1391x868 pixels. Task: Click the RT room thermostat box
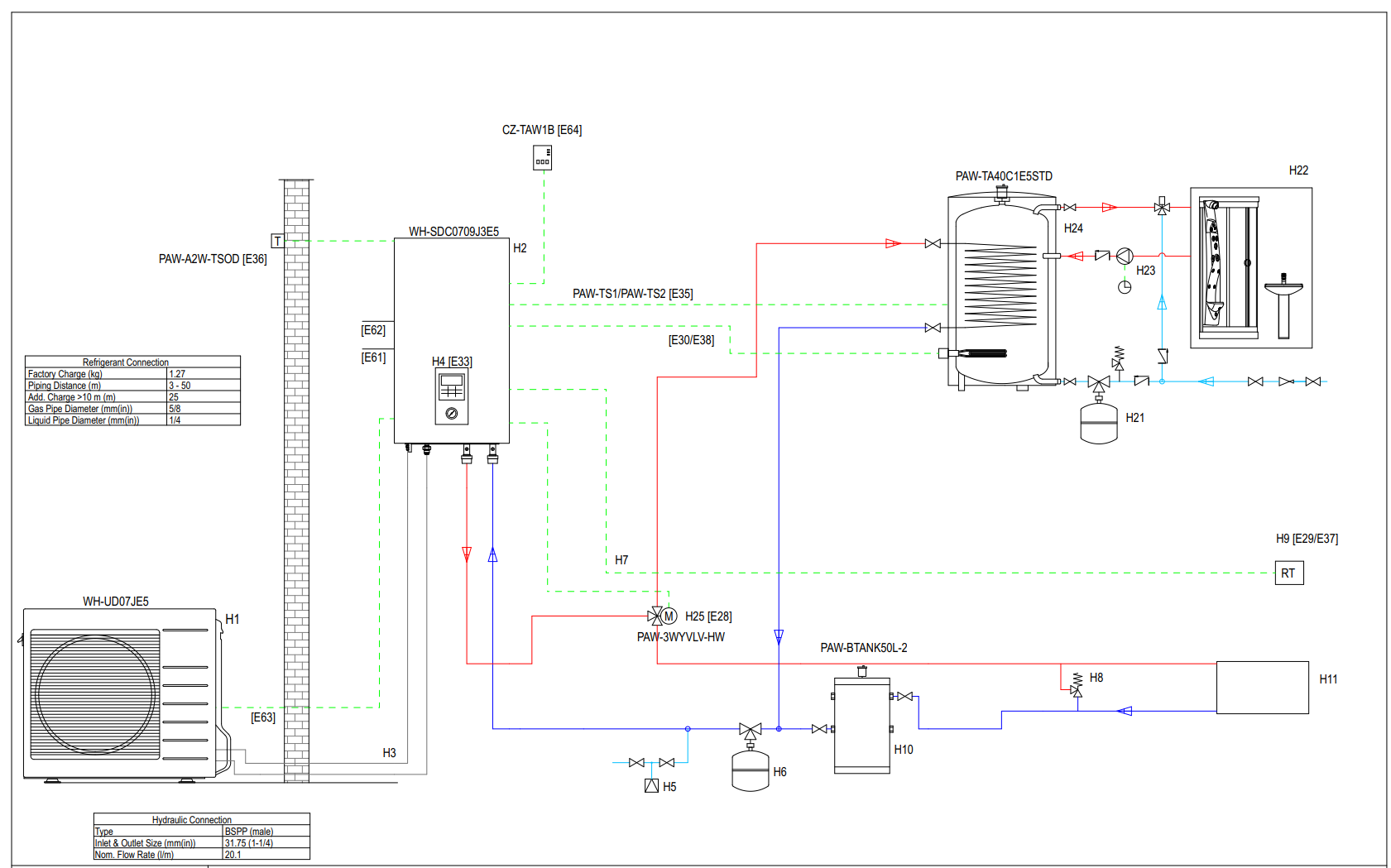(1288, 573)
